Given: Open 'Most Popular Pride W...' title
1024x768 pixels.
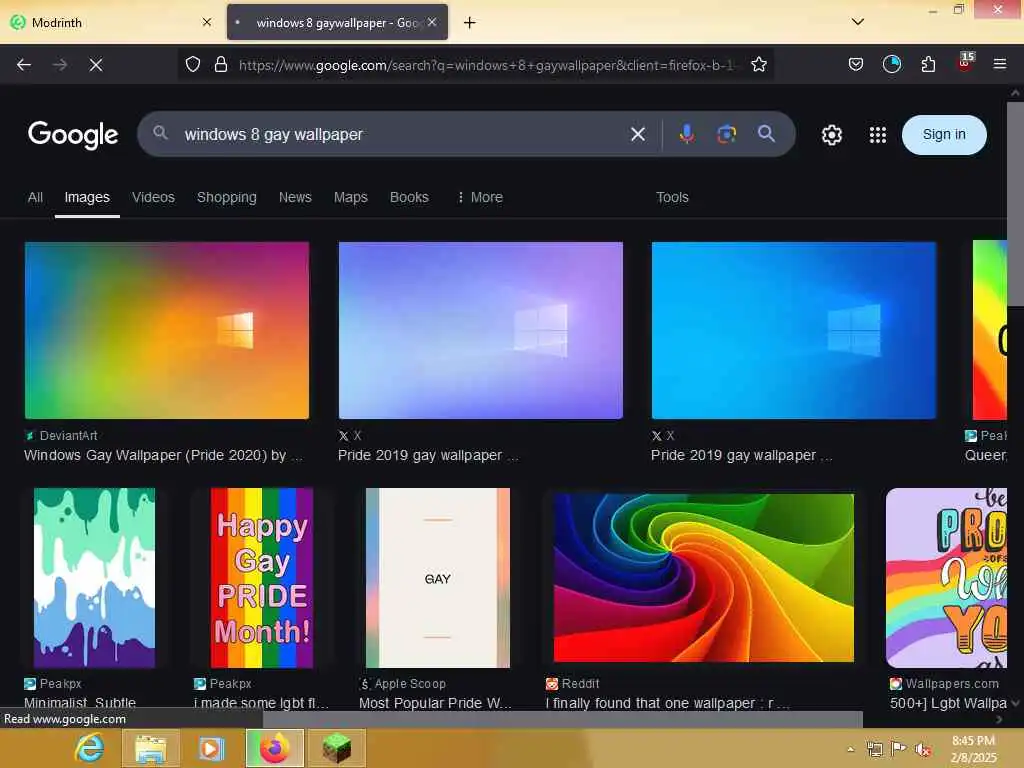Looking at the screenshot, I should click(x=436, y=703).
